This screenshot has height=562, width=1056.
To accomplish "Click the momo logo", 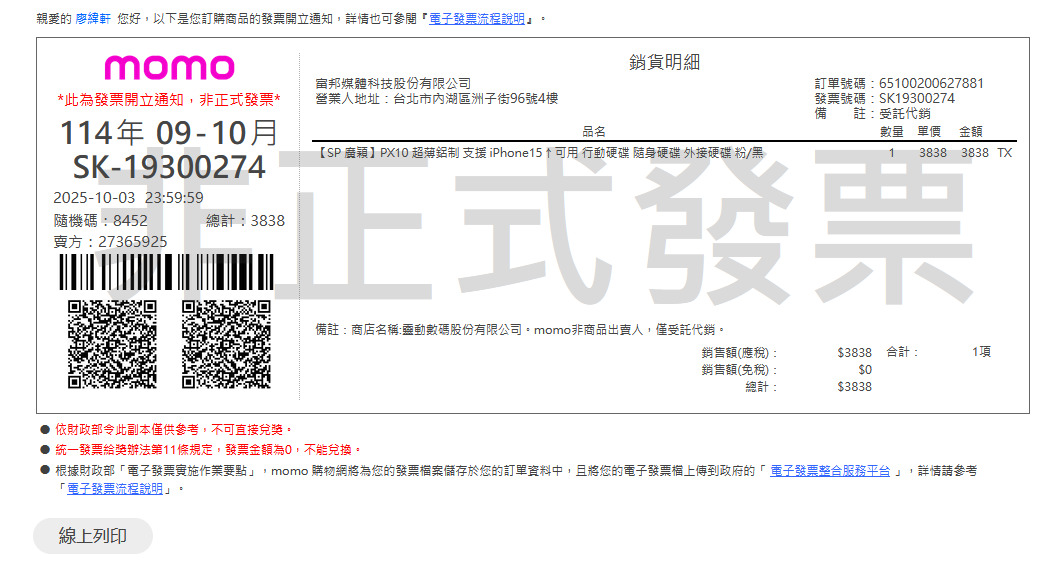I will (169, 68).
